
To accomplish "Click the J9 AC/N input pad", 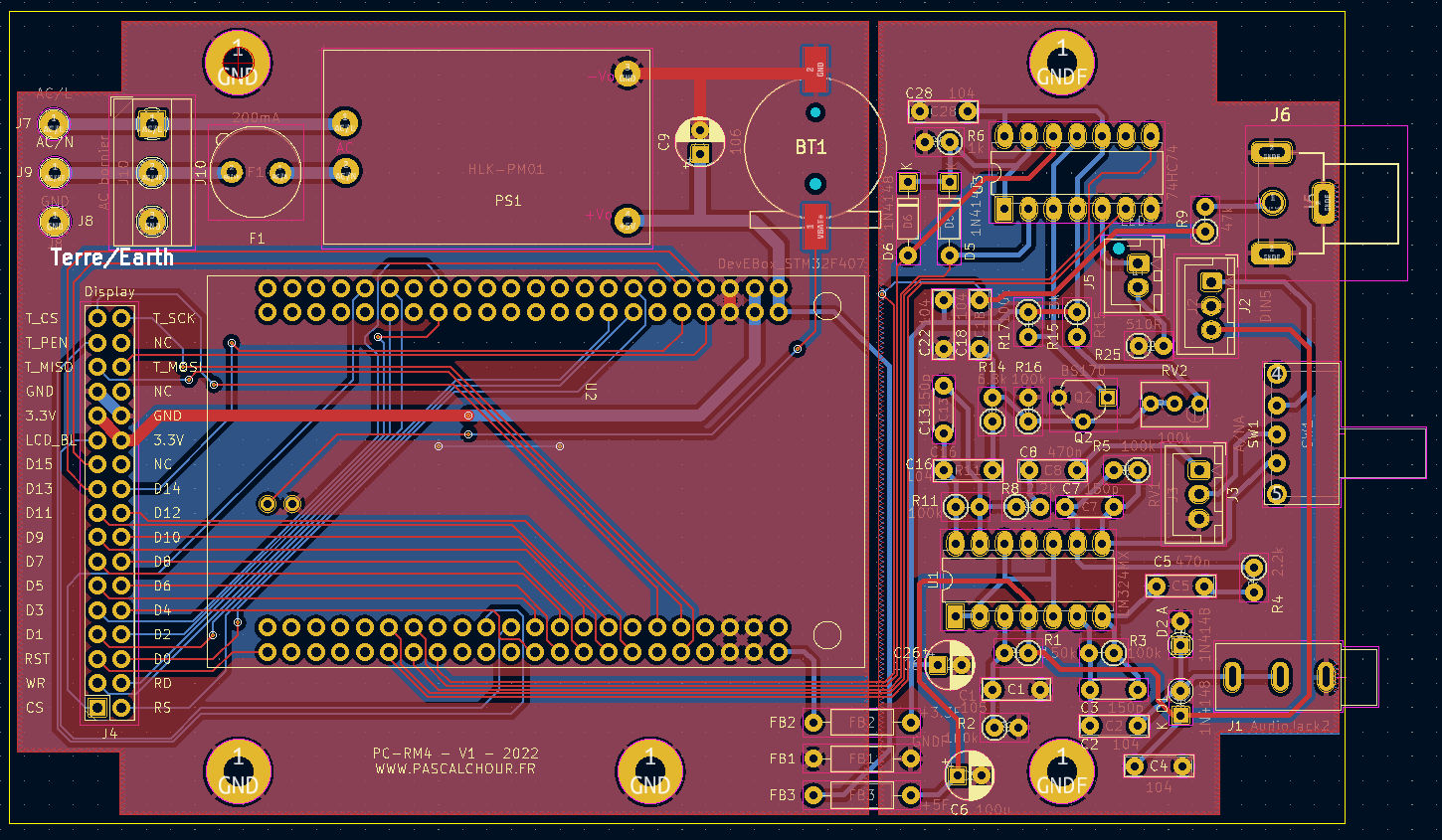I will pyautogui.click(x=55, y=173).
